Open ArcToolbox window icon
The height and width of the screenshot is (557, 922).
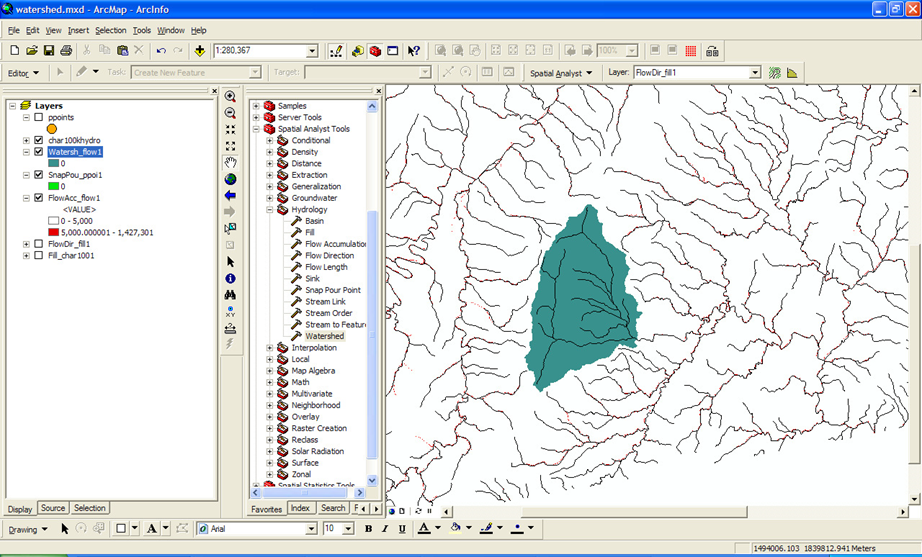click(x=375, y=51)
